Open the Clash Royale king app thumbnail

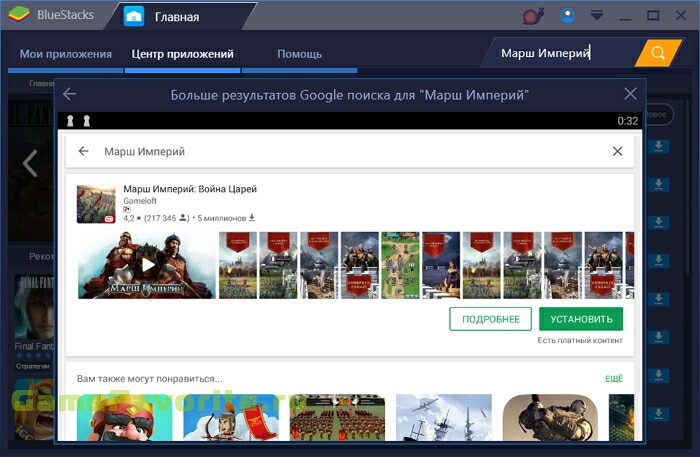125,417
